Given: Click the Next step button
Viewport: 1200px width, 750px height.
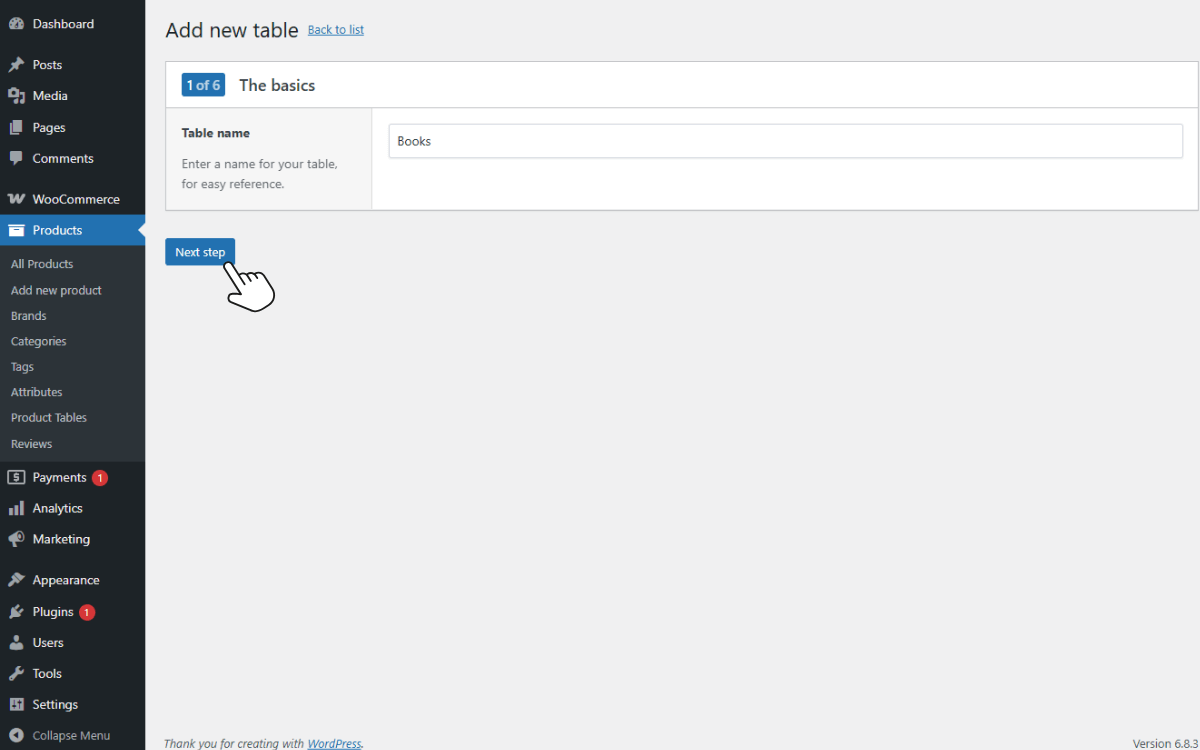Looking at the screenshot, I should pyautogui.click(x=200, y=252).
